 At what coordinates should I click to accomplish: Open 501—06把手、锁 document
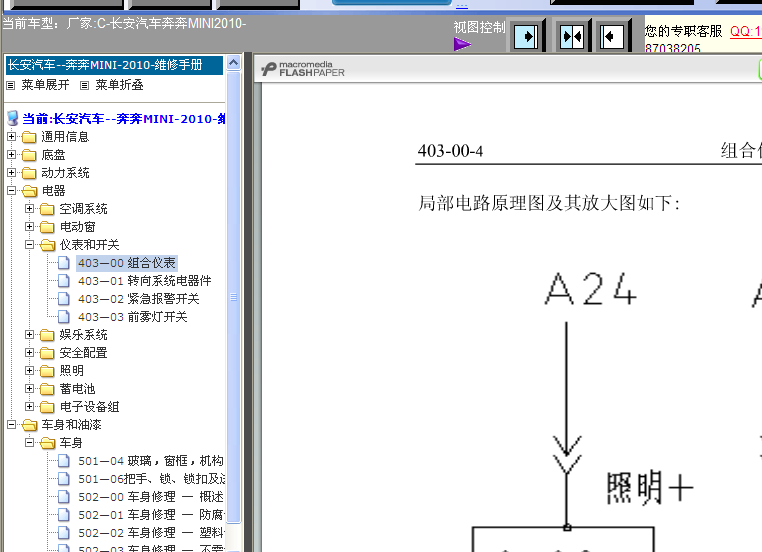tap(151, 479)
